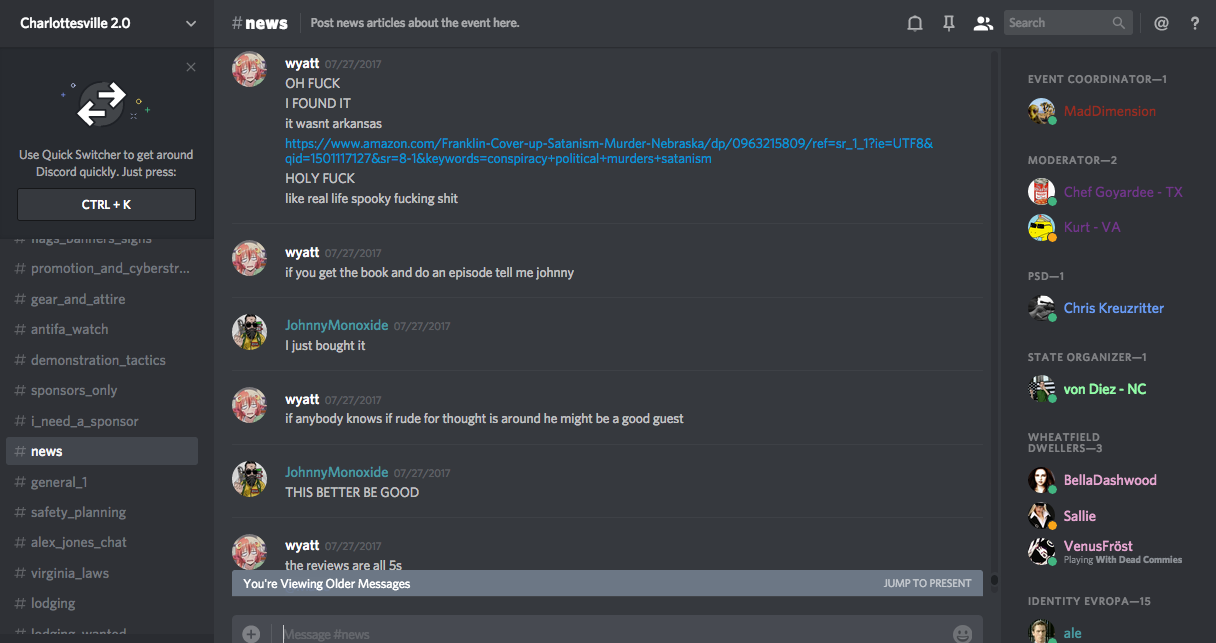Viewport: 1216px width, 643px height.
Task: Show pinned messages
Action: pos(949,23)
